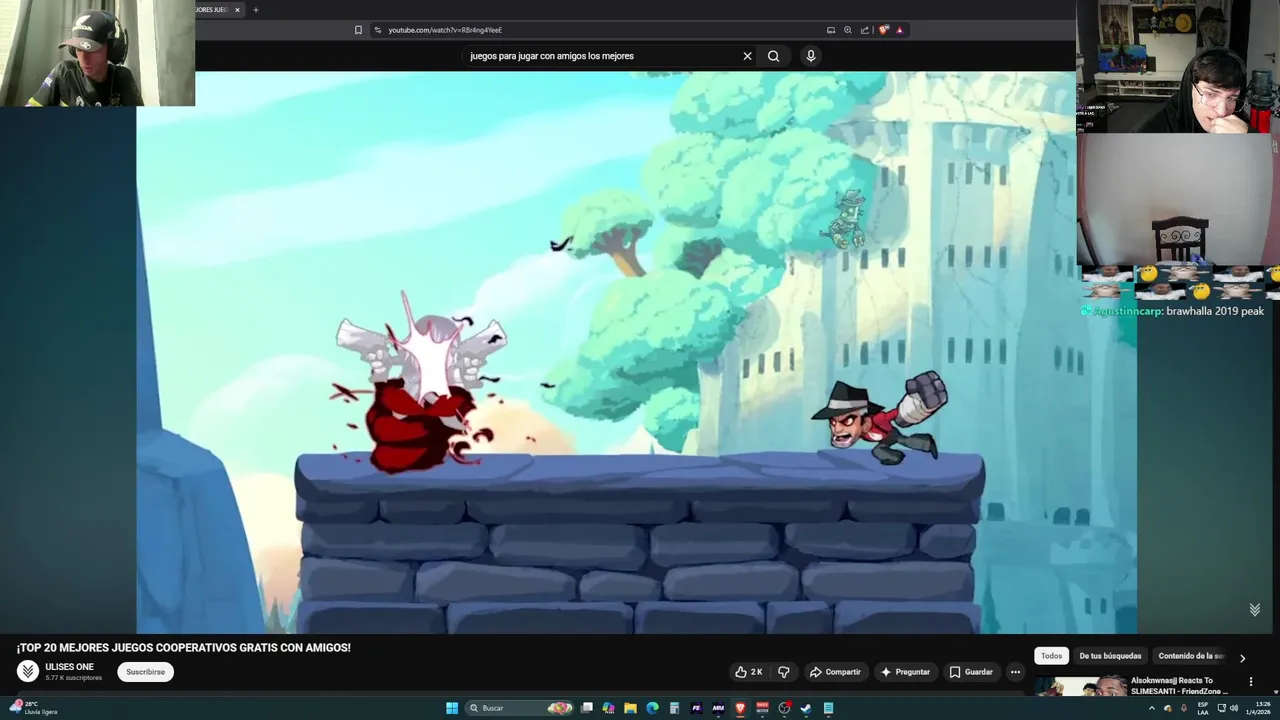
Task: Click the picture-in-picture icon in address bar
Action: tap(831, 30)
